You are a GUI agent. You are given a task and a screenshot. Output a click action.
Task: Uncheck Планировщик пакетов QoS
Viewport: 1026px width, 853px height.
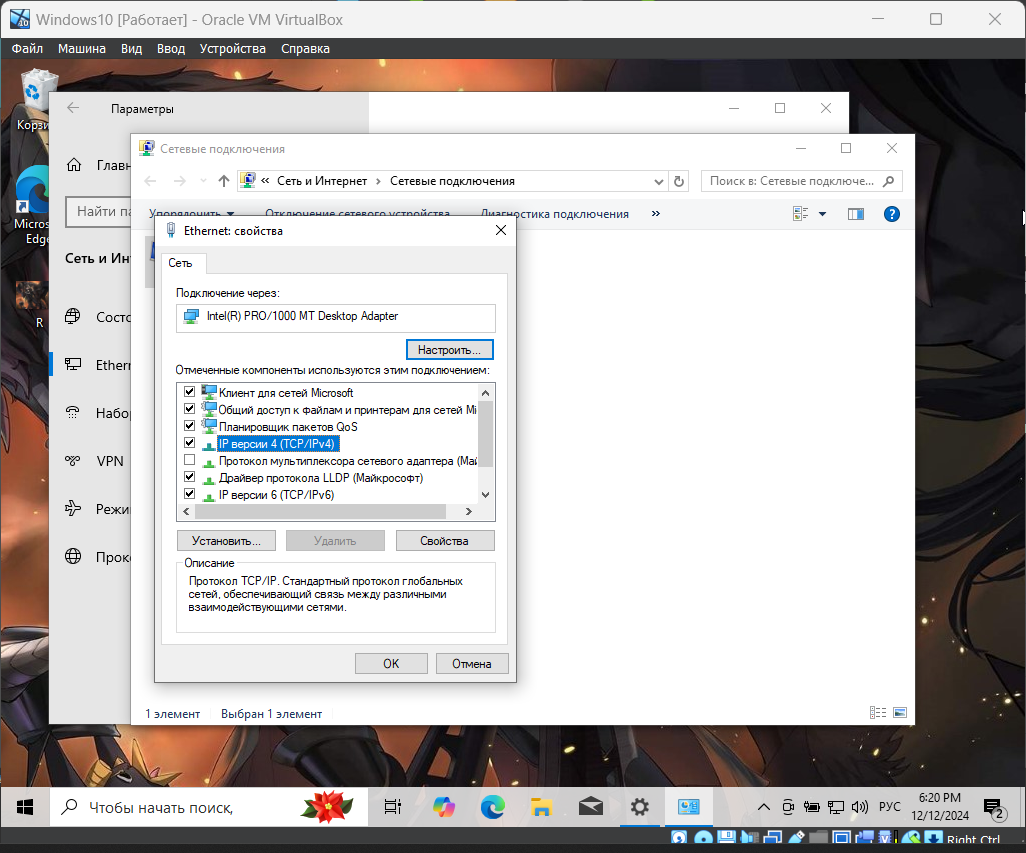pos(189,426)
